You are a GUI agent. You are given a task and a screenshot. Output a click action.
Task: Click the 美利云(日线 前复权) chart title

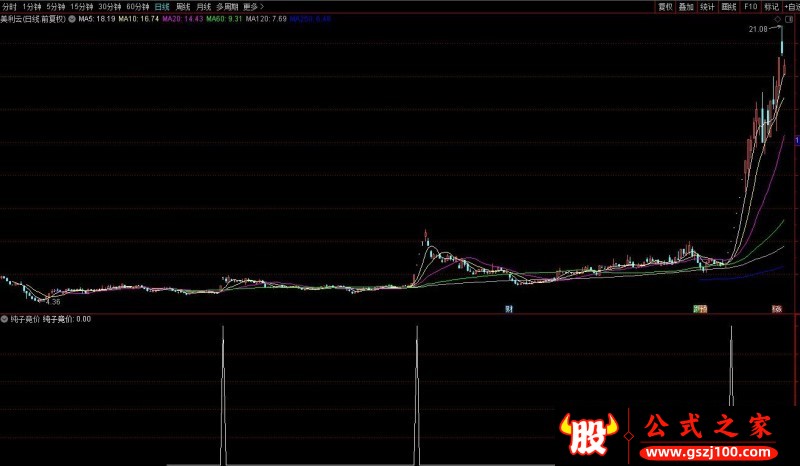point(33,19)
